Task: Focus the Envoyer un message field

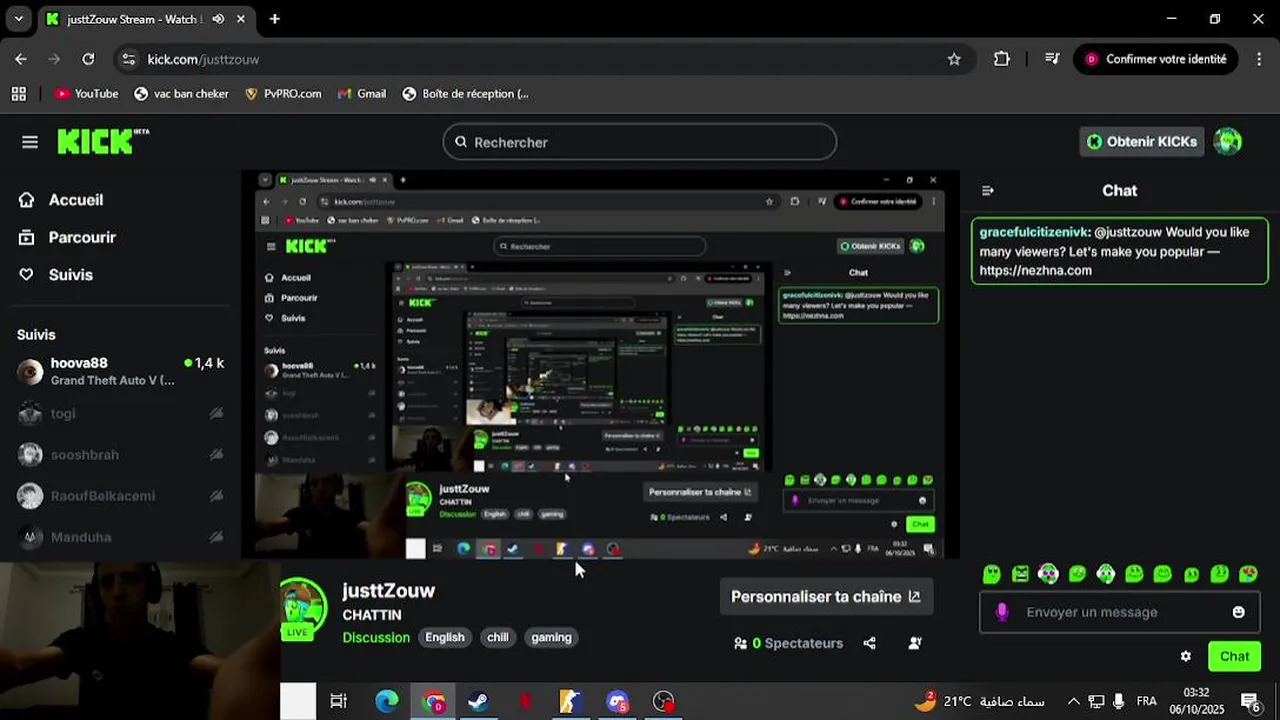Action: click(x=1120, y=612)
